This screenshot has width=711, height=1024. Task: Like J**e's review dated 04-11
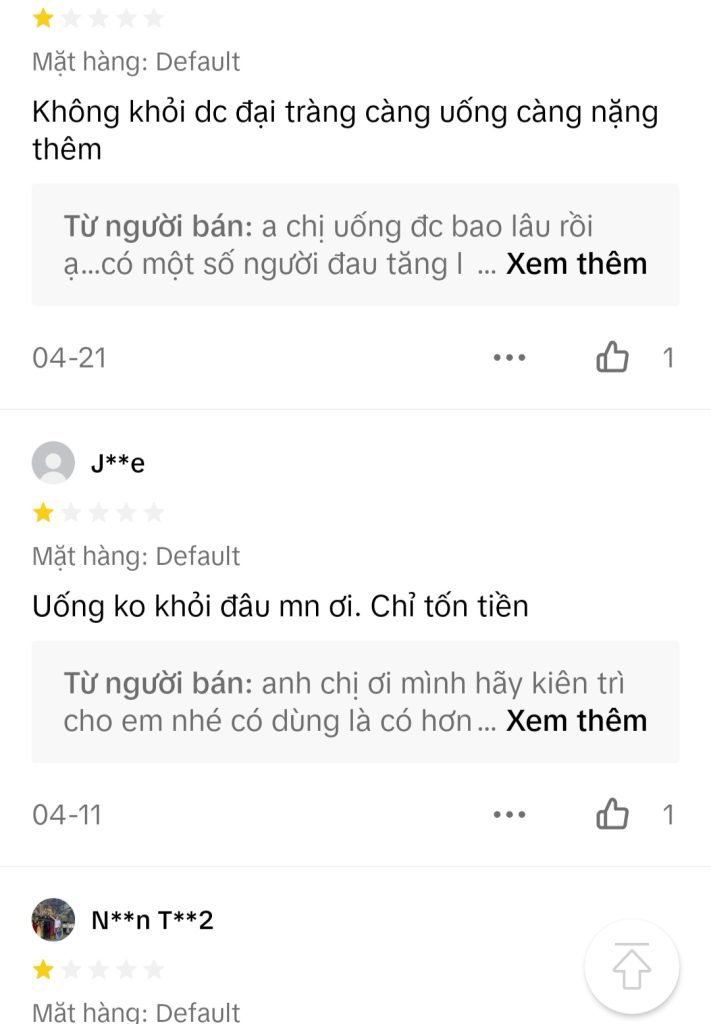[x=614, y=815]
